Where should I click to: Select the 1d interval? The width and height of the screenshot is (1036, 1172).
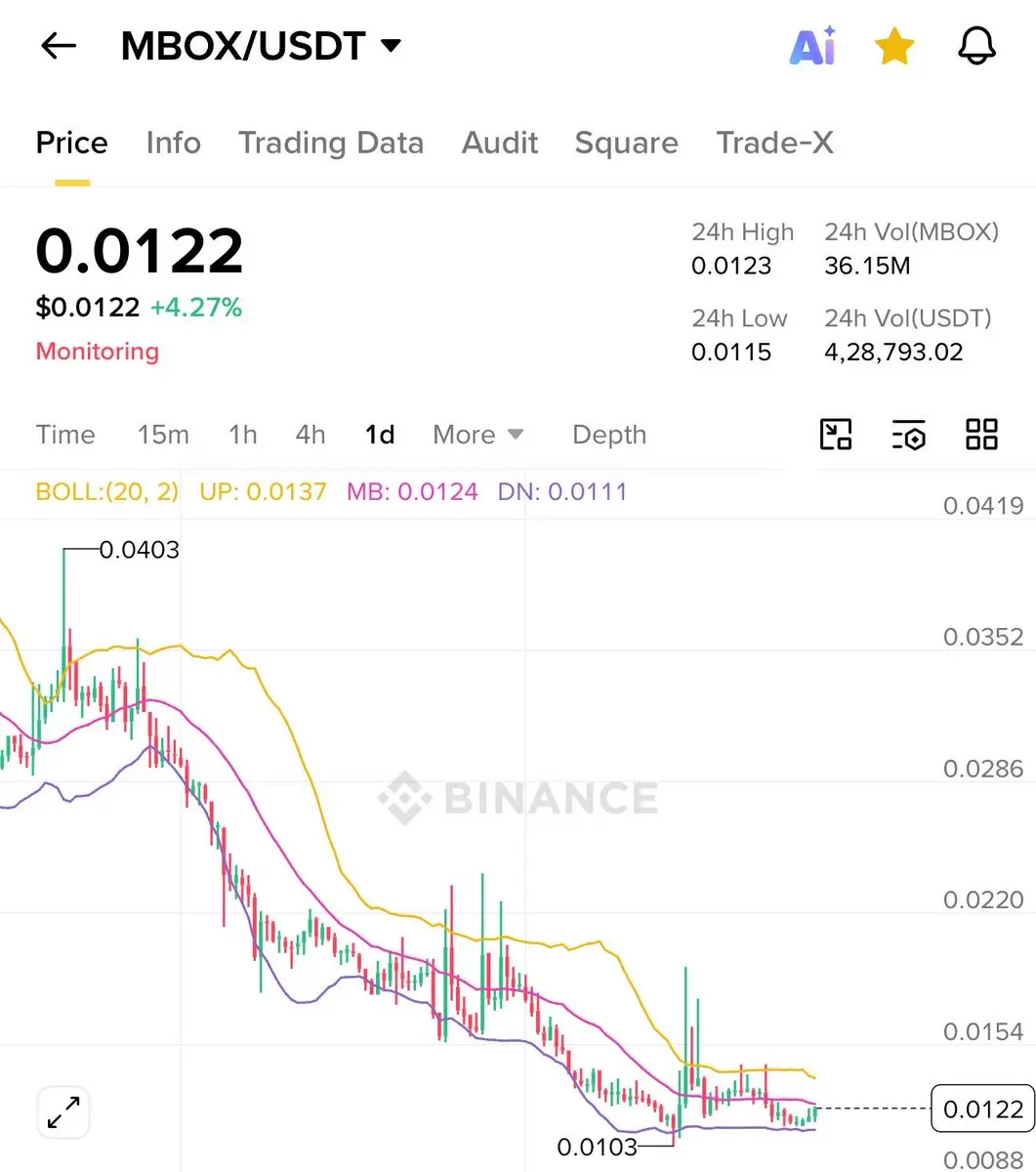pos(380,435)
